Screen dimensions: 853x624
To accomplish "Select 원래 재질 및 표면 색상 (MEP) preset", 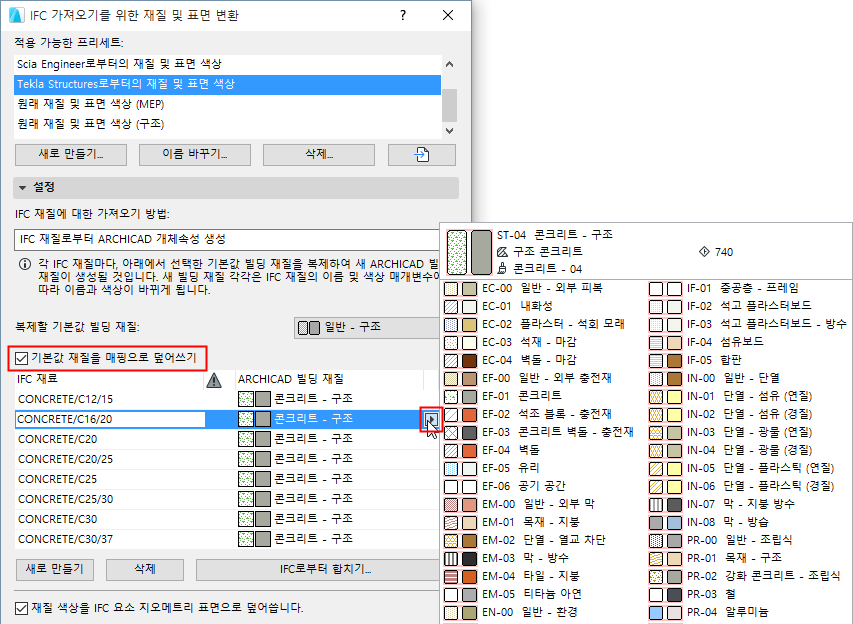I will tap(227, 104).
